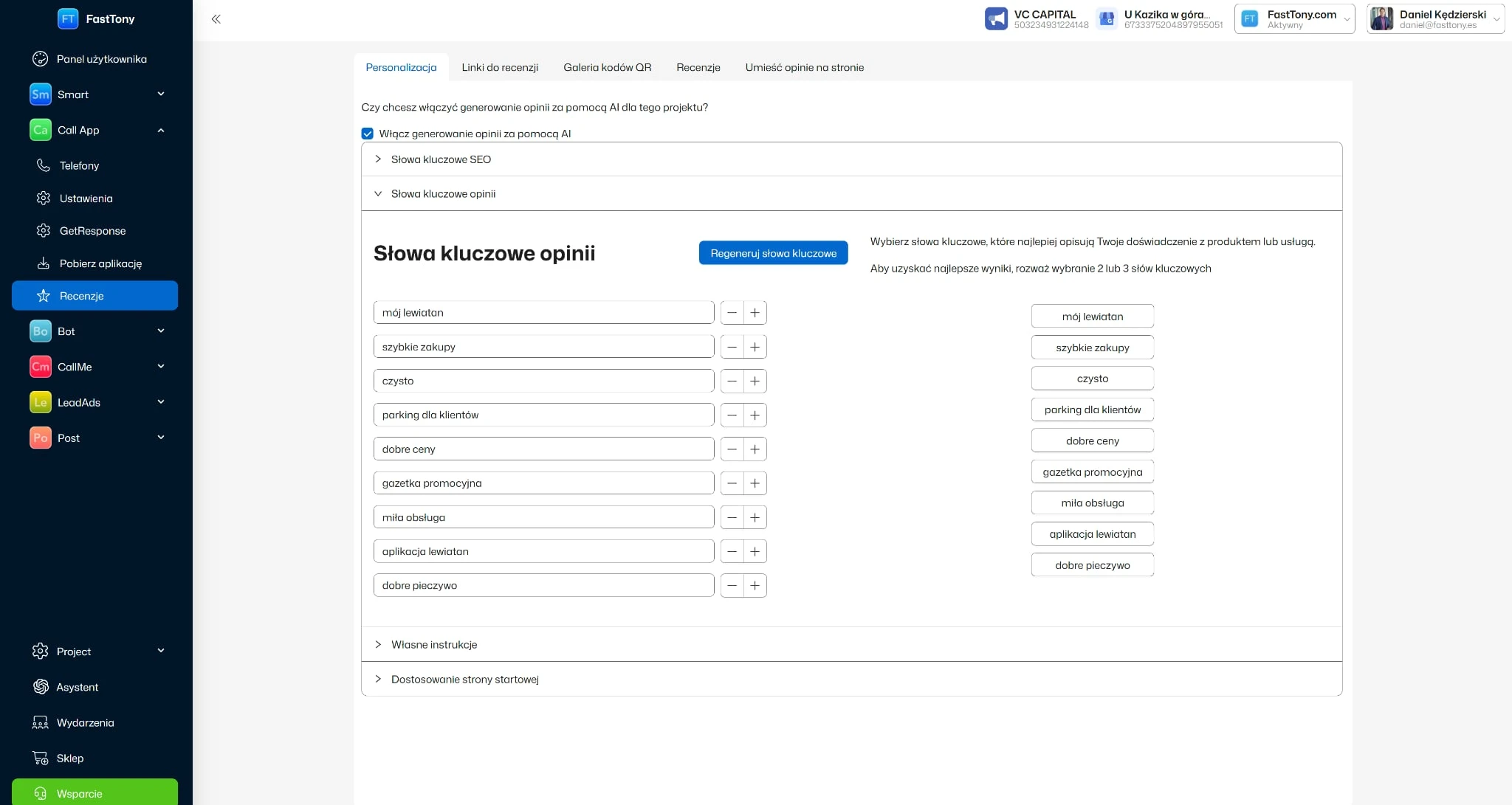Open the Asystent AI icon
This screenshot has width=1512, height=805.
(x=41, y=687)
